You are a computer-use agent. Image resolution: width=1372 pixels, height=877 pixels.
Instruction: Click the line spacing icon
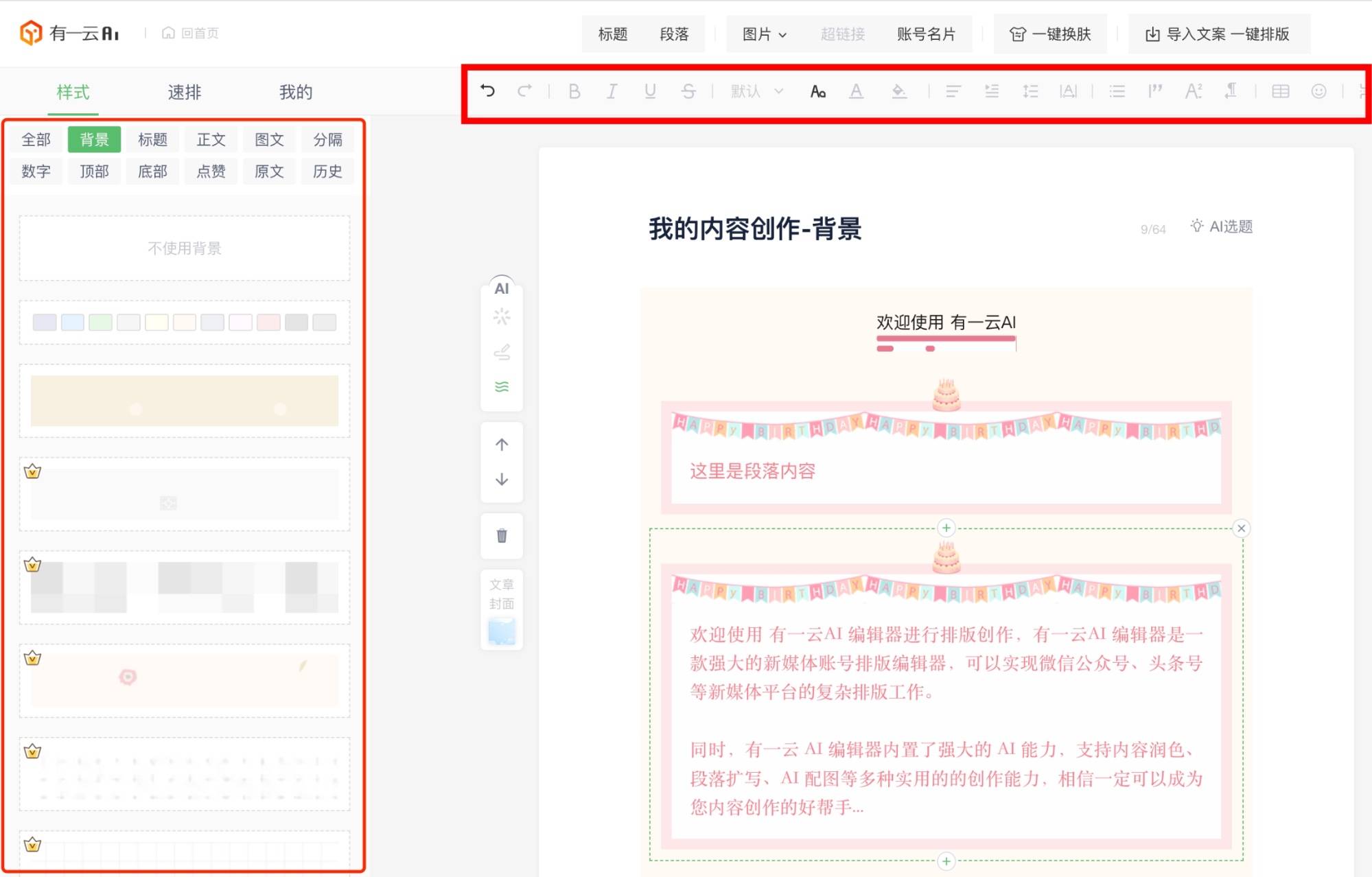tap(1030, 91)
